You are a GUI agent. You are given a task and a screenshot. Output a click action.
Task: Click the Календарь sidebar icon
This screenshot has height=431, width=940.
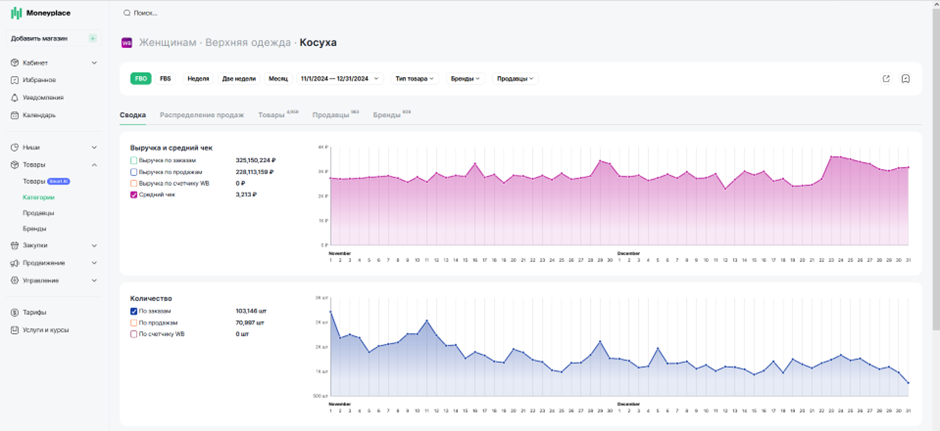tap(14, 115)
